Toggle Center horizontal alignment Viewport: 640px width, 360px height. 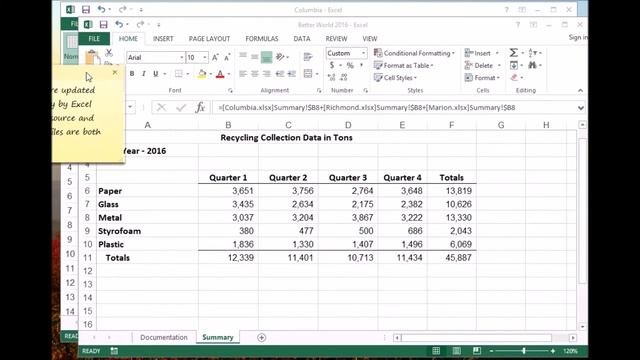(x=255, y=74)
